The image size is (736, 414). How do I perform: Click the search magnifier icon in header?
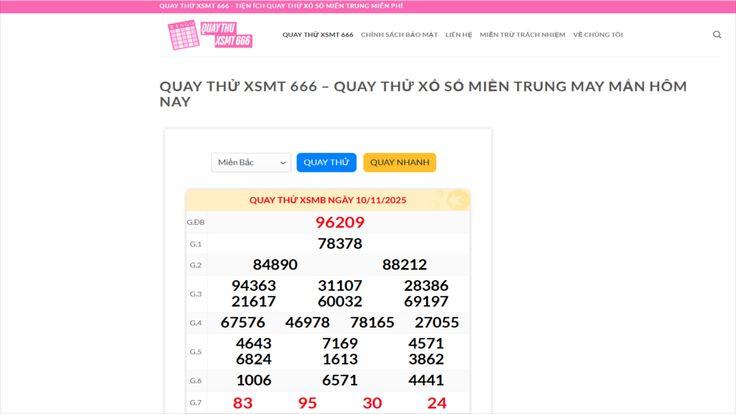(717, 35)
